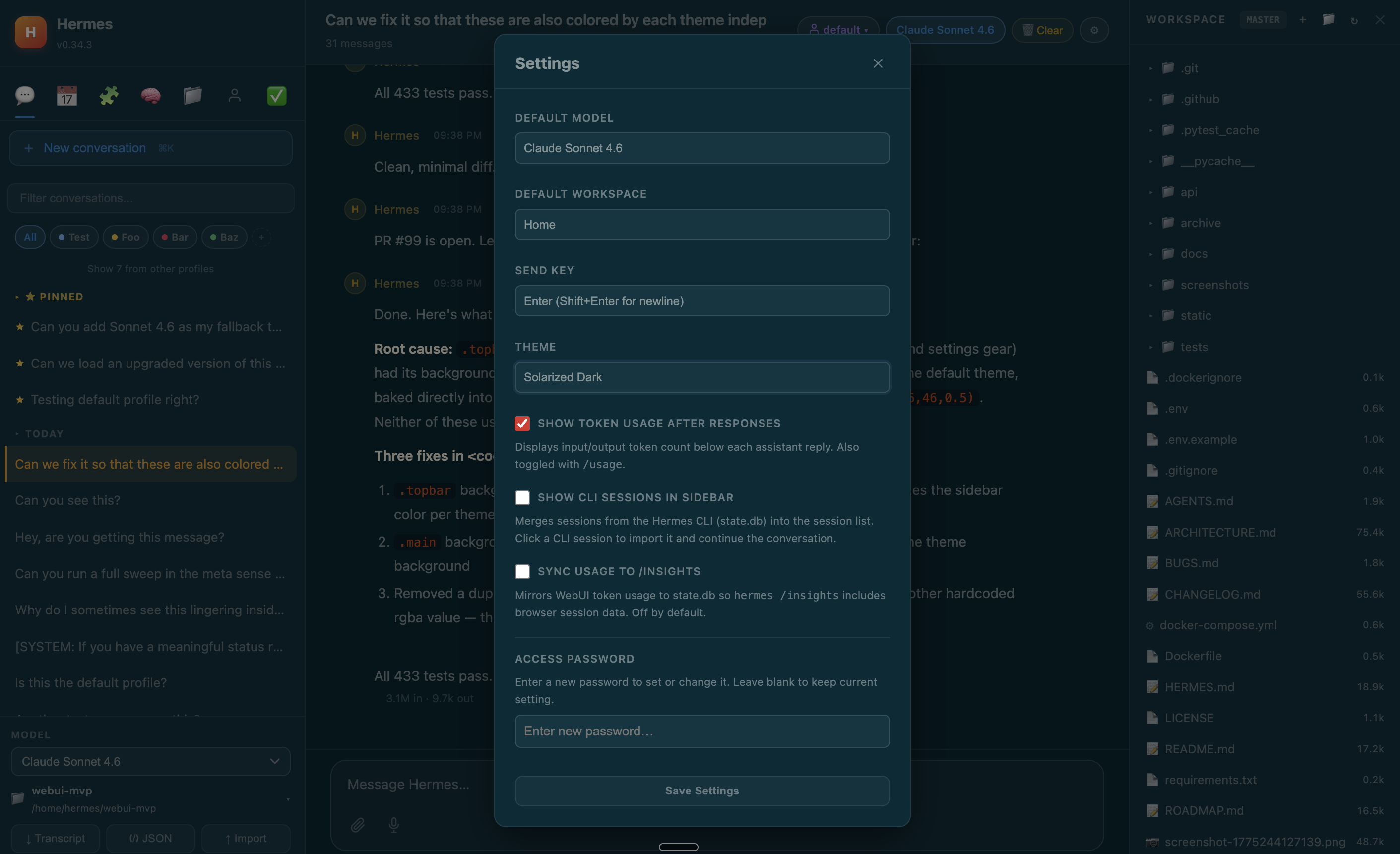Open the plugins puzzle-piece panel
The width and height of the screenshot is (1400, 854).
click(109, 95)
